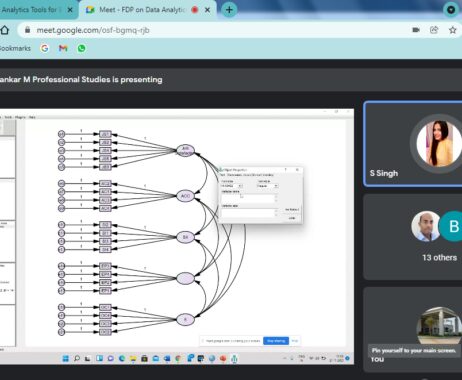Open font size dropdown in Object Properties

232,186
